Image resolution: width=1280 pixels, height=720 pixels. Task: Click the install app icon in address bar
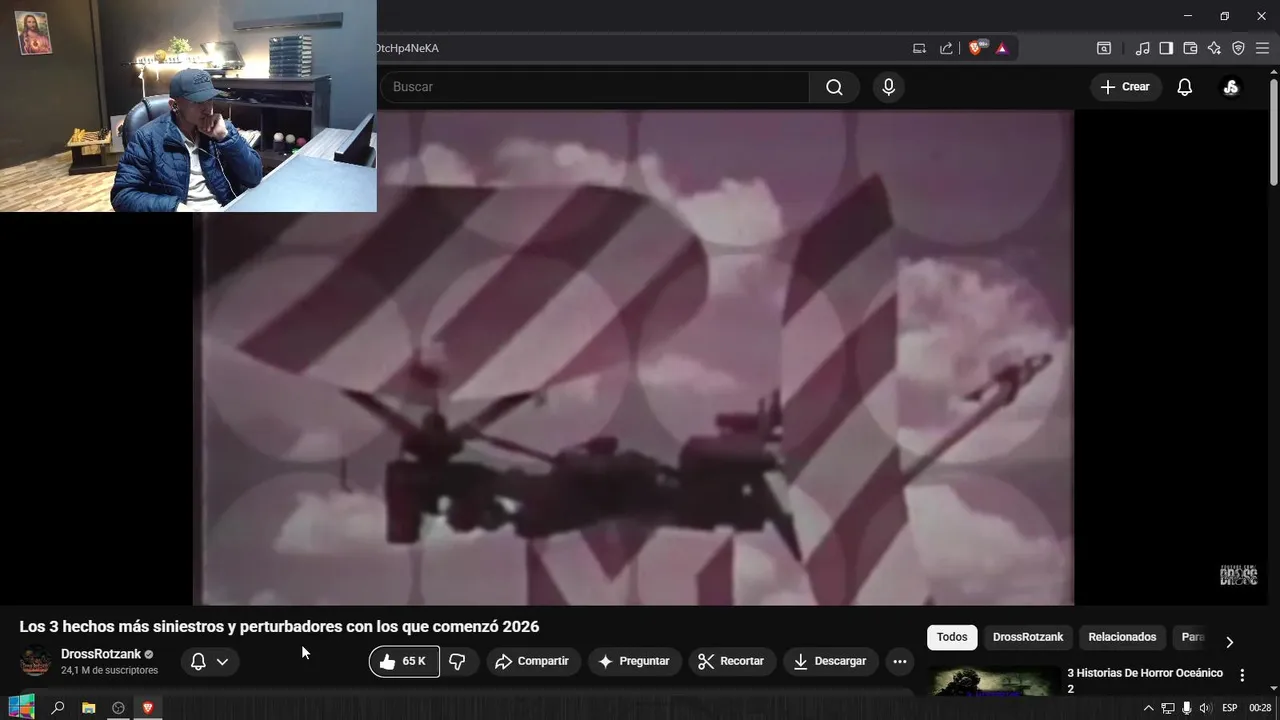[x=919, y=48]
